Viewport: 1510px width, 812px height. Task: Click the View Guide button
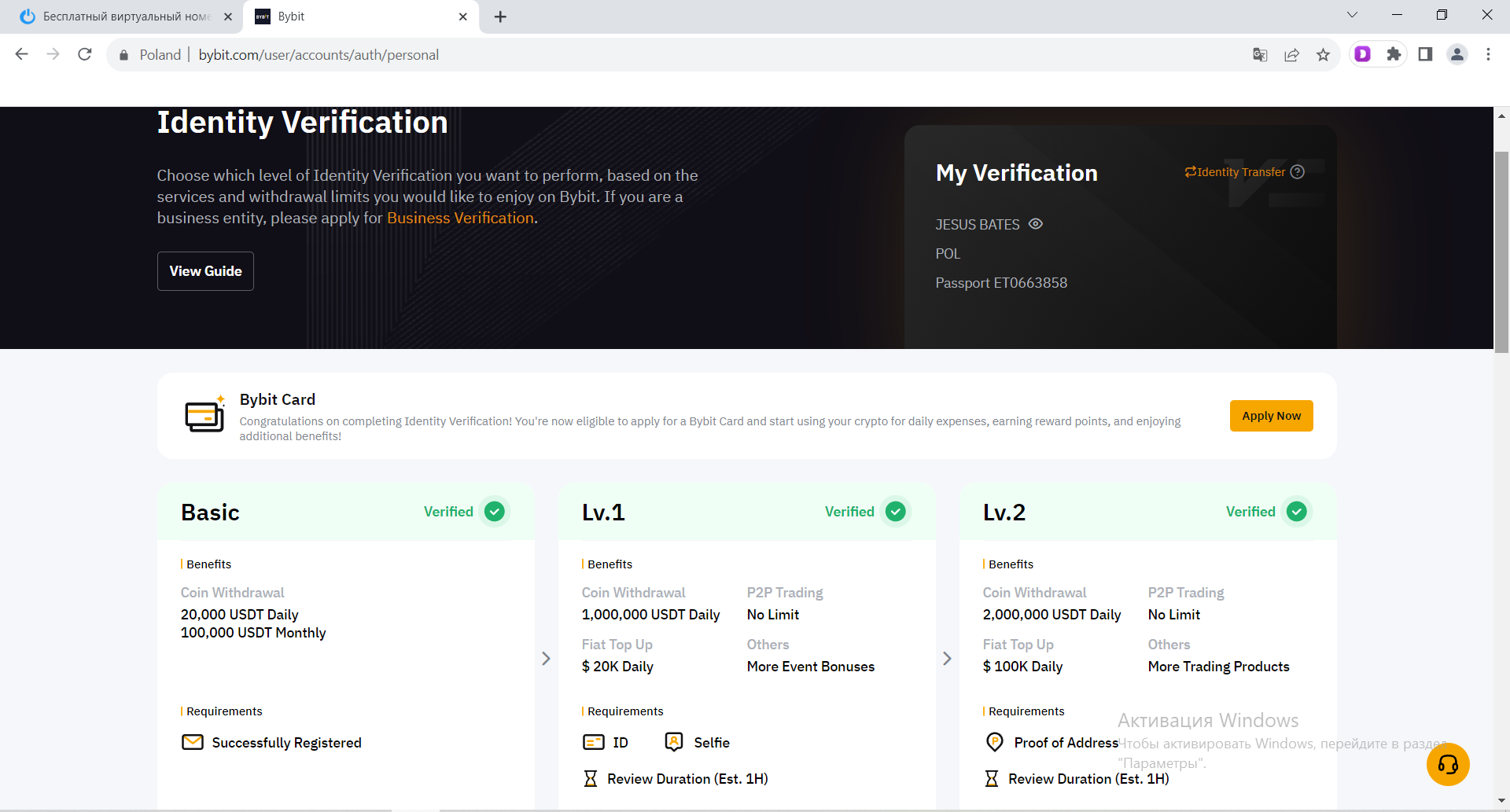[205, 271]
